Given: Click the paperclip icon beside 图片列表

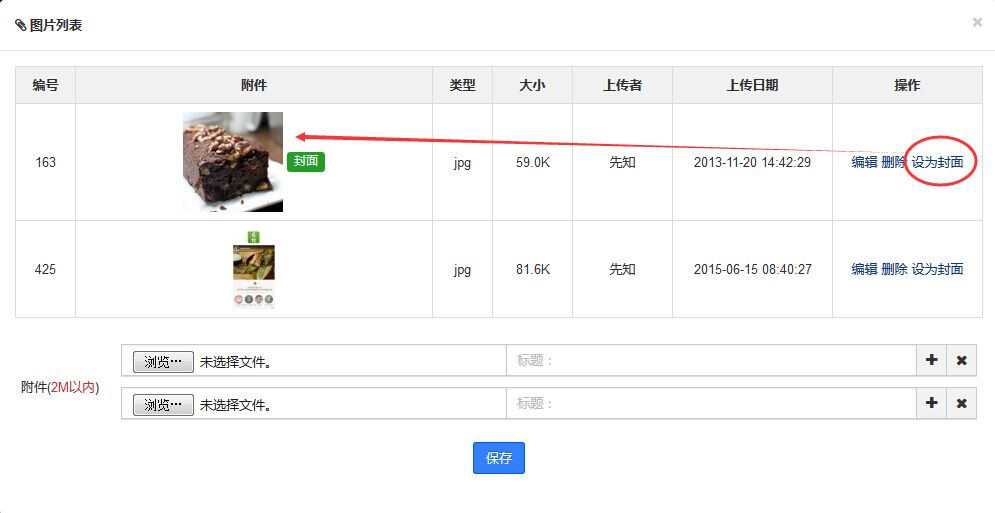Looking at the screenshot, I should [20, 25].
